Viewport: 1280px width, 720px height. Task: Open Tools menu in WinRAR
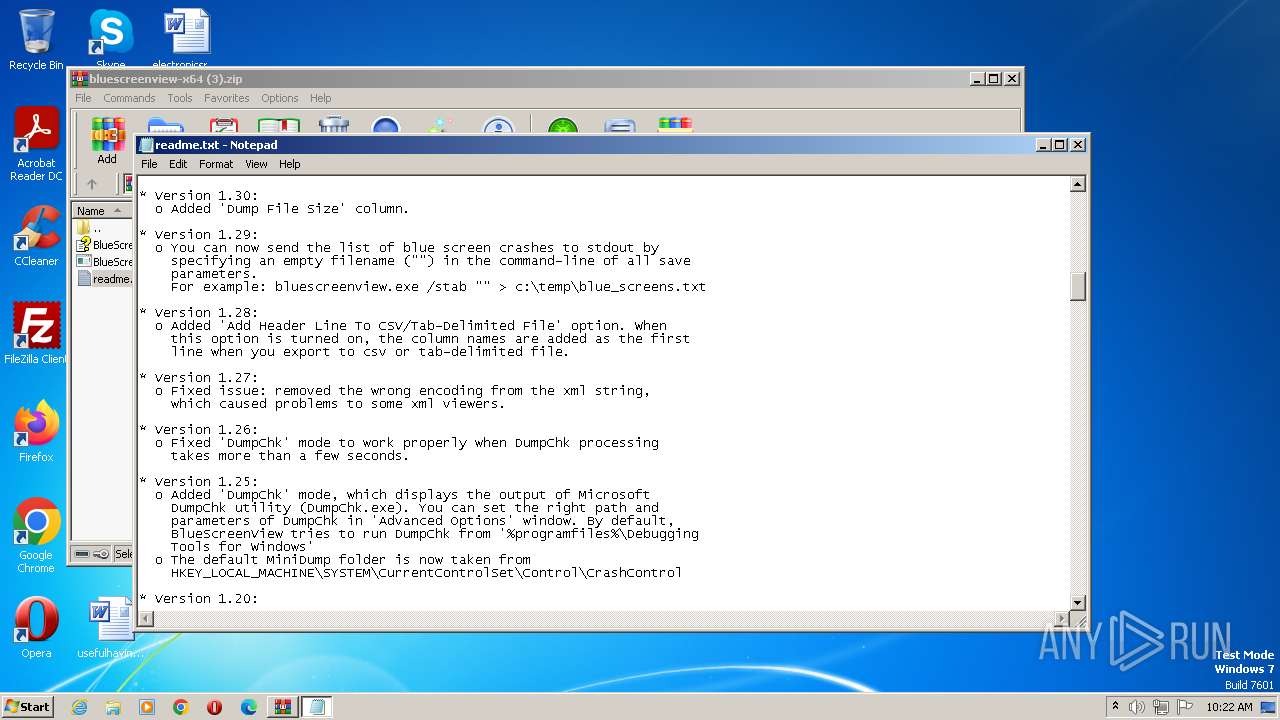click(x=180, y=98)
